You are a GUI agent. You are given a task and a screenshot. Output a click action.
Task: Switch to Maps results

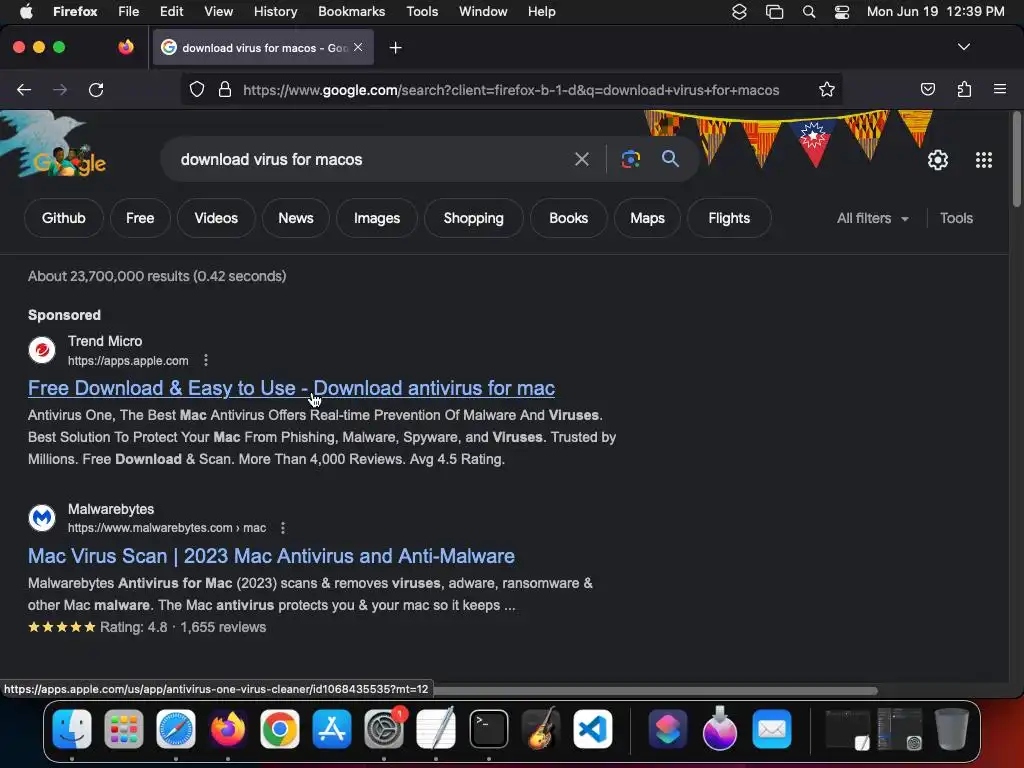point(647,218)
